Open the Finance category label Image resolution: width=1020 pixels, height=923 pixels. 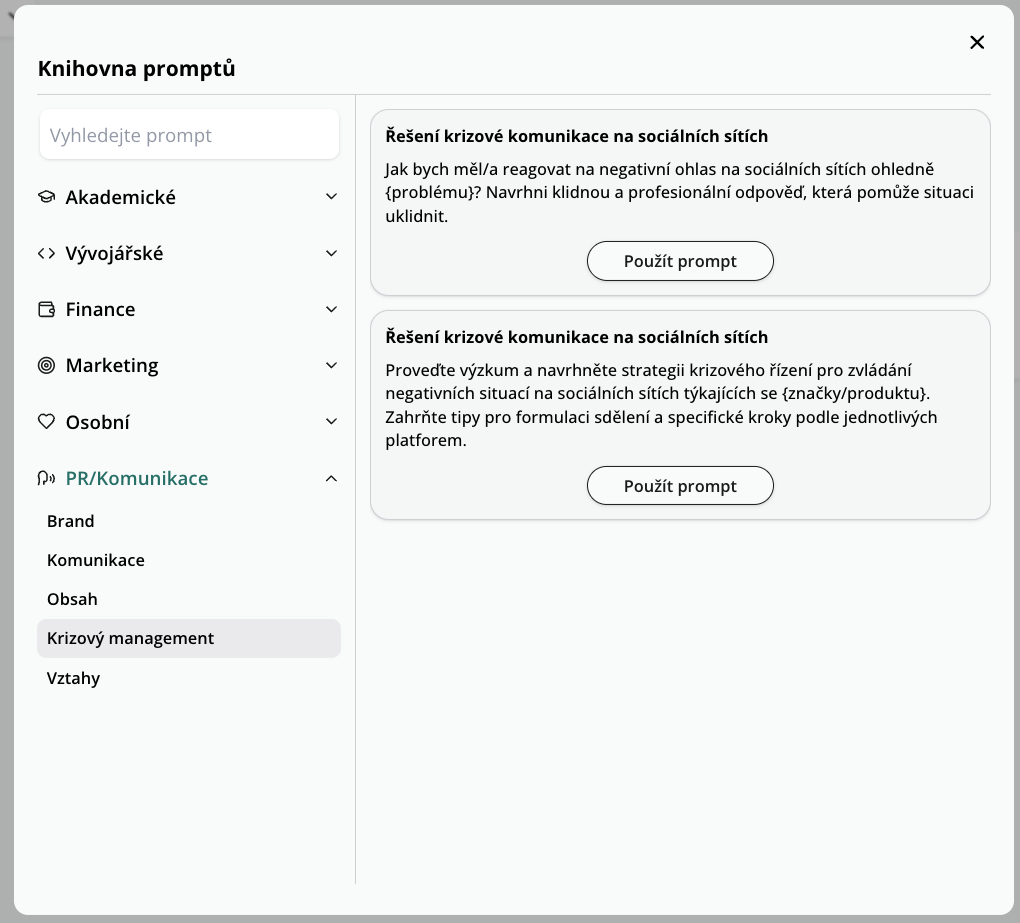click(x=100, y=309)
